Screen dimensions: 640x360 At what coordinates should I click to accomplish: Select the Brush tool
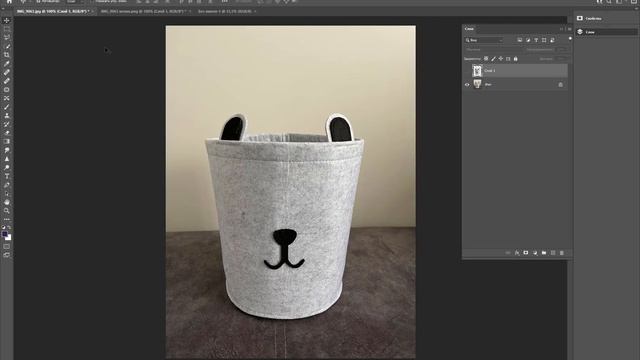(7, 107)
